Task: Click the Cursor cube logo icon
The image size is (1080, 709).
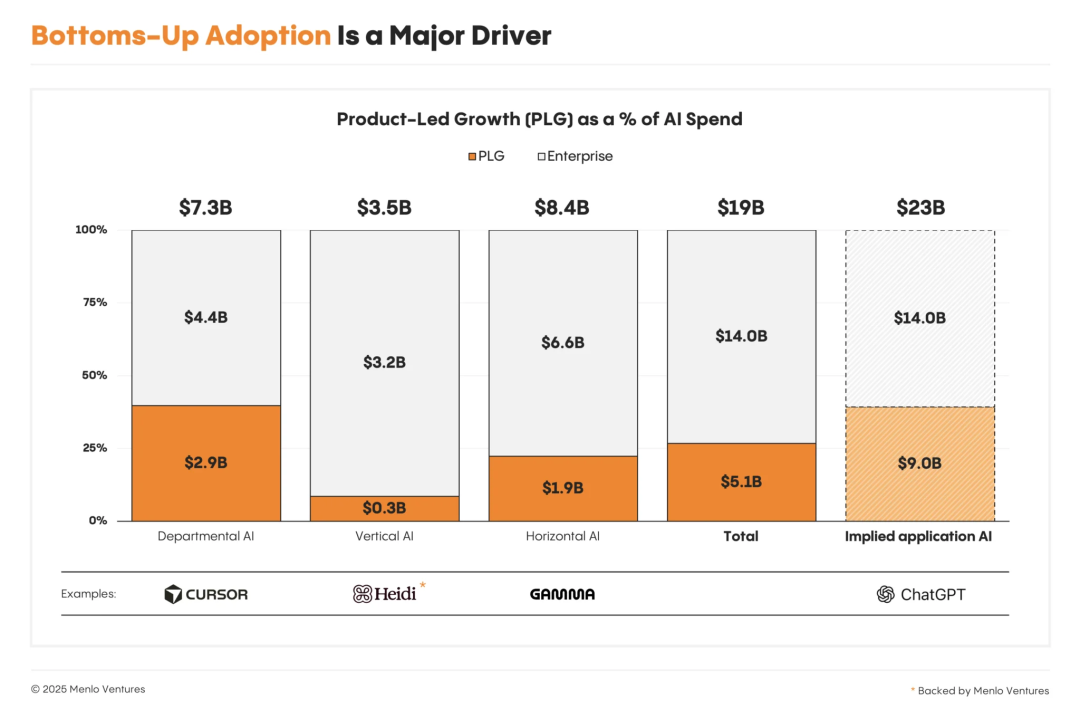Action: [174, 594]
